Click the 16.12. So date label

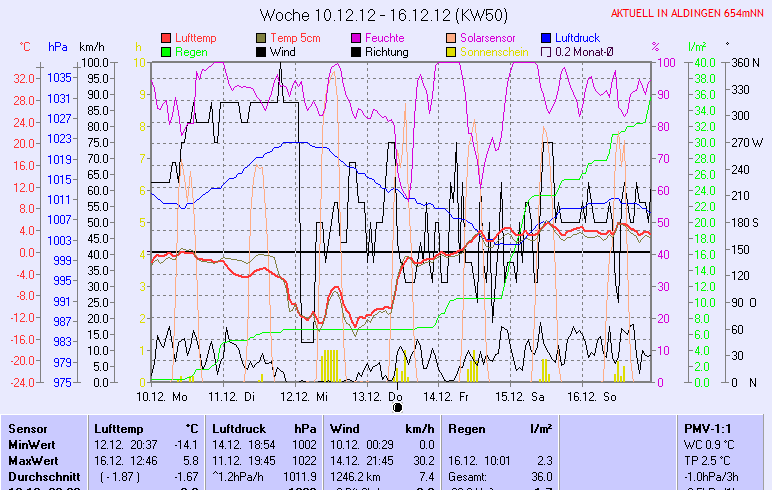(593, 396)
